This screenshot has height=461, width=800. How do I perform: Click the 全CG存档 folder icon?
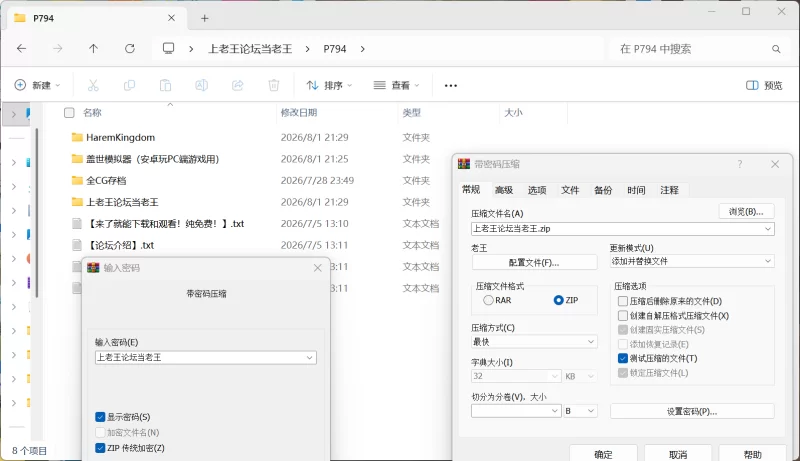(77, 180)
